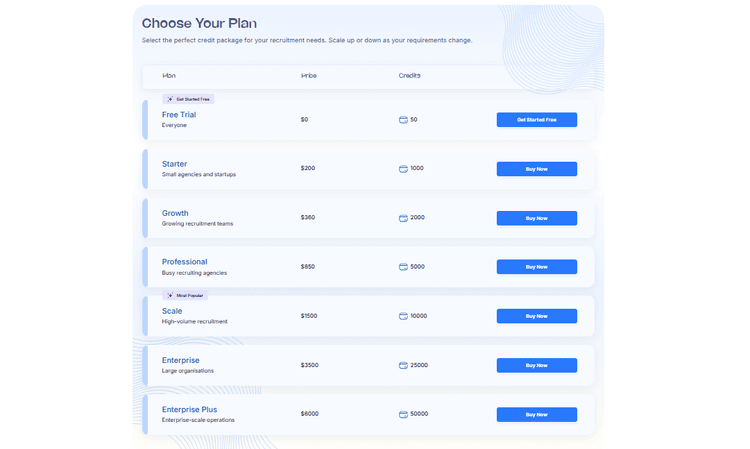Click the sparkle icon in Get Started Free badge
750x449 pixels.
[x=170, y=99]
